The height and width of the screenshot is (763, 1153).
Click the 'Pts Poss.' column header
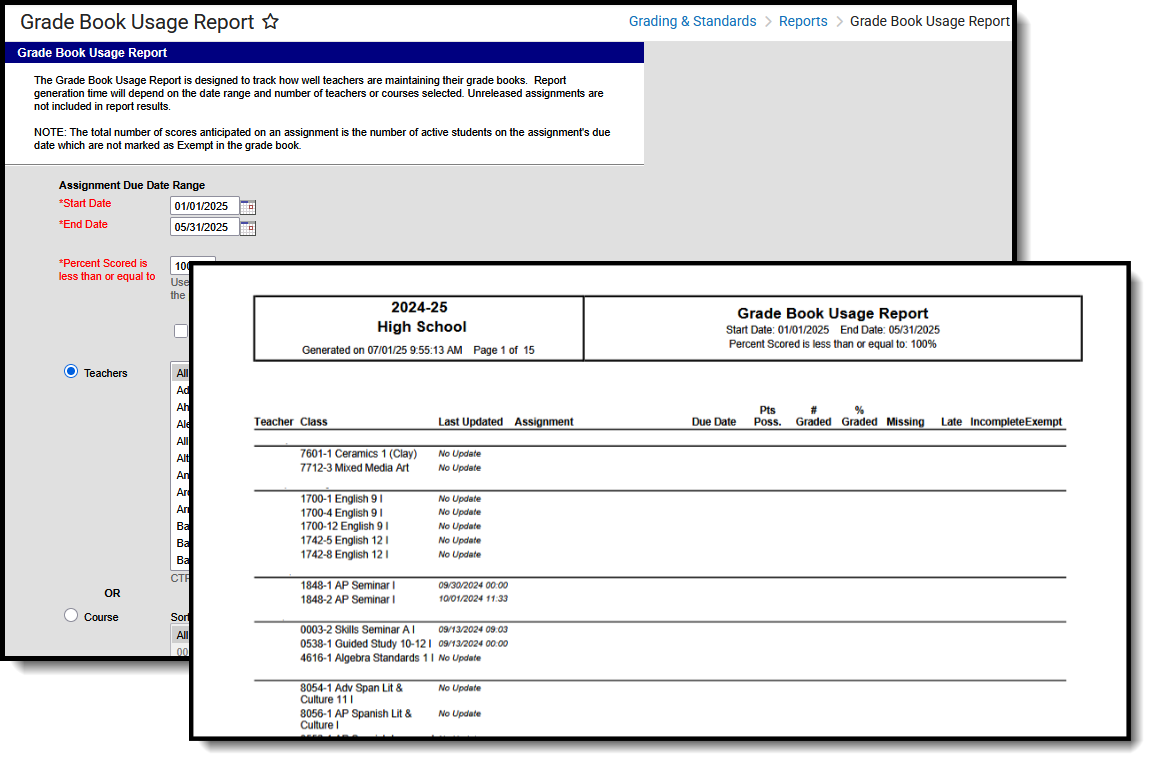click(x=767, y=416)
